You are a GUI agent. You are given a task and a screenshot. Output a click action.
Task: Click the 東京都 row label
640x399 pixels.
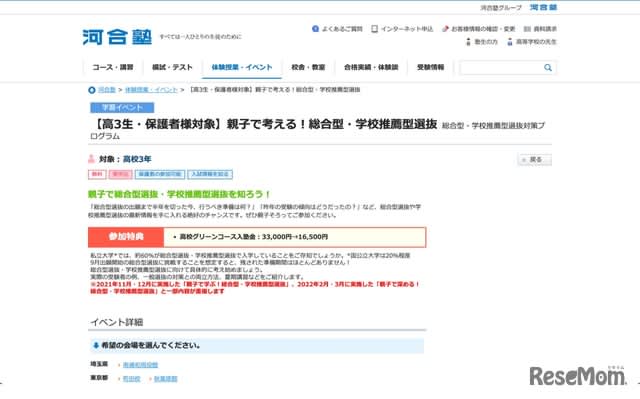tap(99, 378)
